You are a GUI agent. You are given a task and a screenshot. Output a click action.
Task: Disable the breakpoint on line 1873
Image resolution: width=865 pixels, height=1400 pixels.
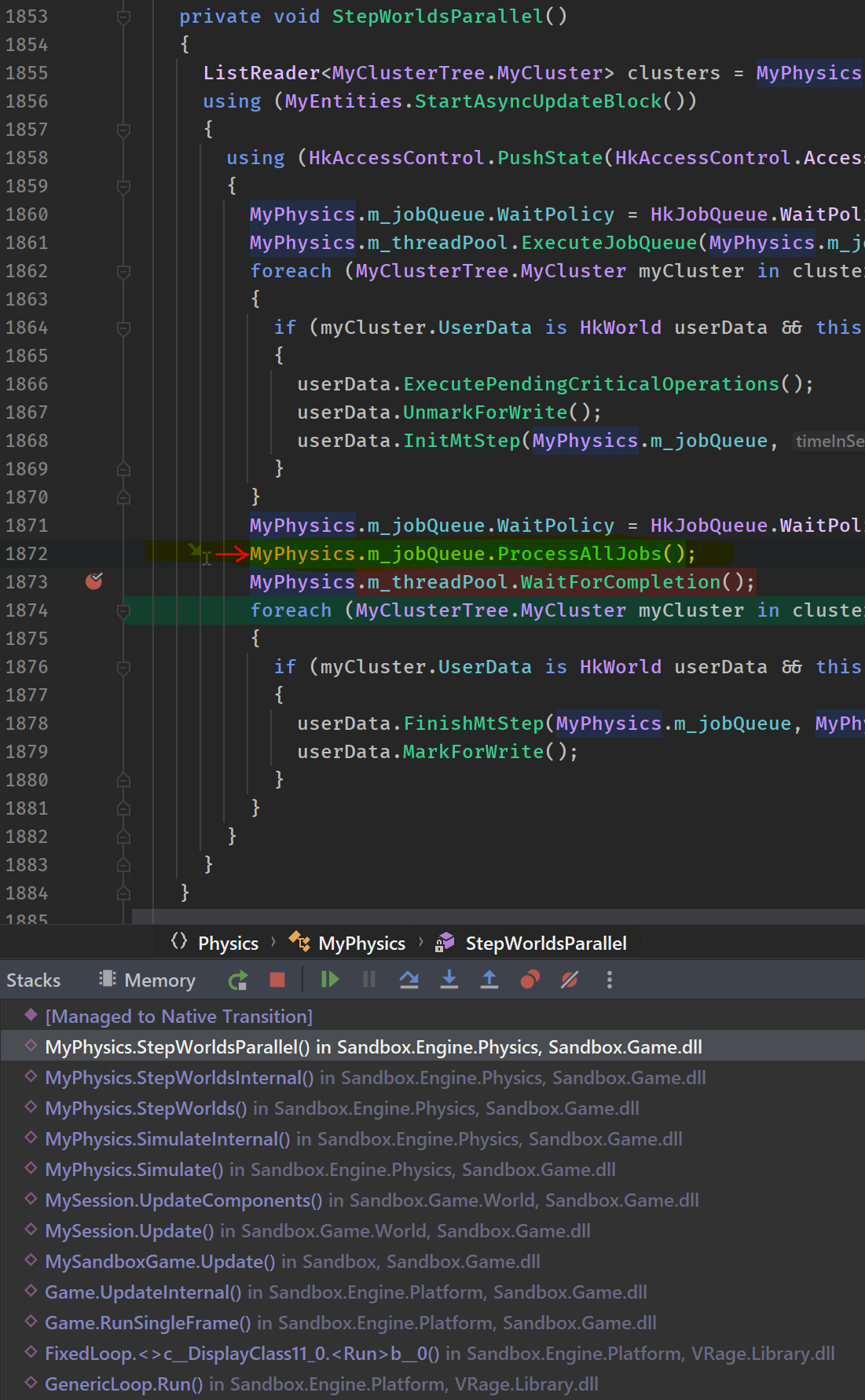coord(93,581)
